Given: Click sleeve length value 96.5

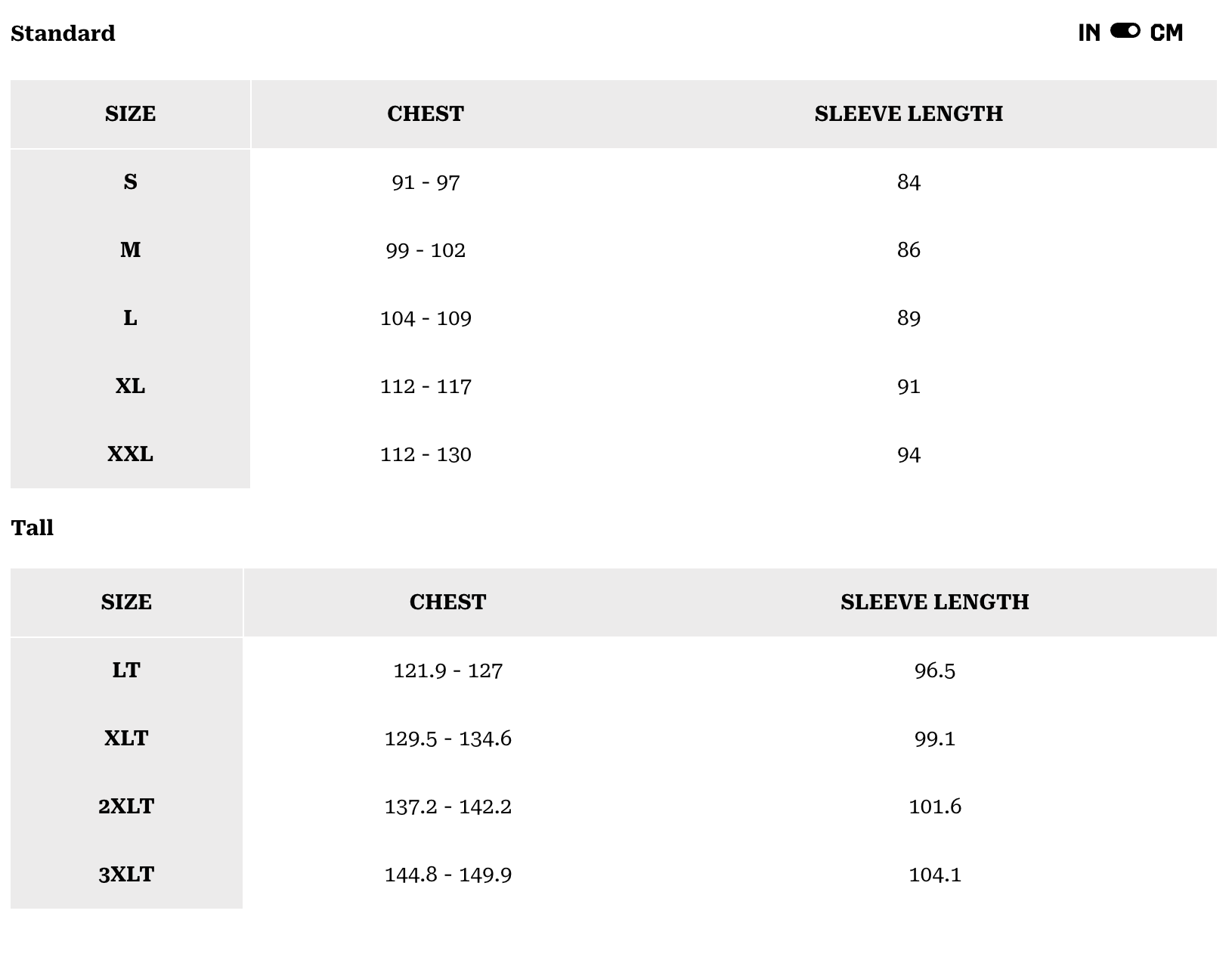Looking at the screenshot, I should (934, 671).
